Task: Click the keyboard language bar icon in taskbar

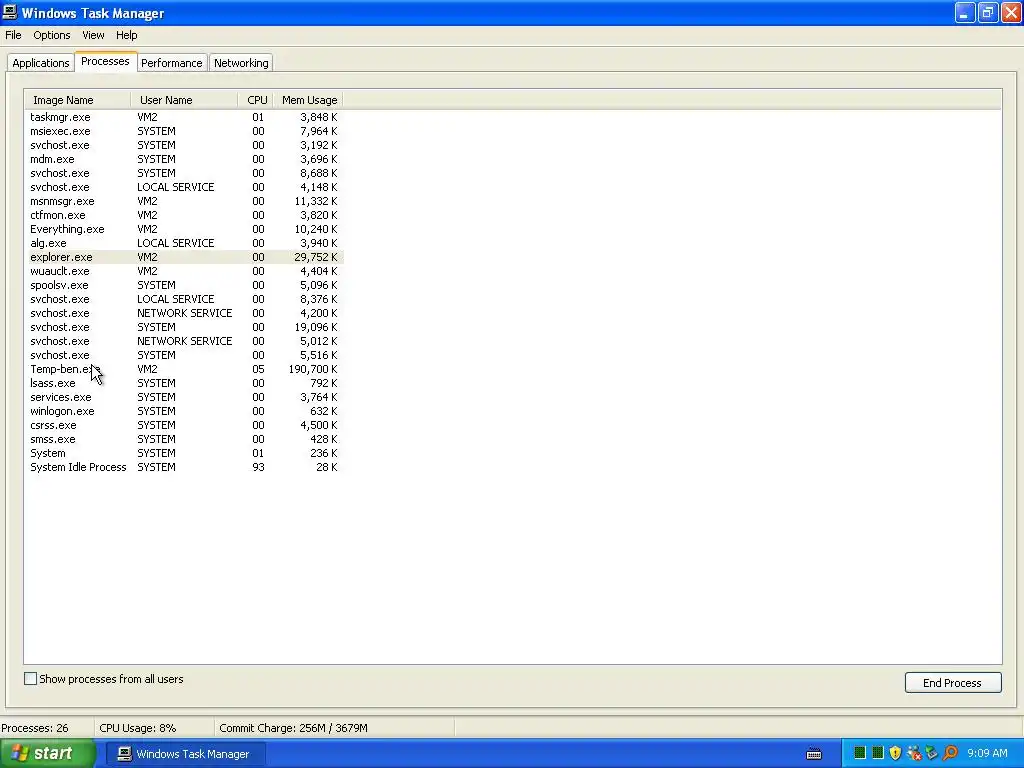Action: [x=814, y=754]
